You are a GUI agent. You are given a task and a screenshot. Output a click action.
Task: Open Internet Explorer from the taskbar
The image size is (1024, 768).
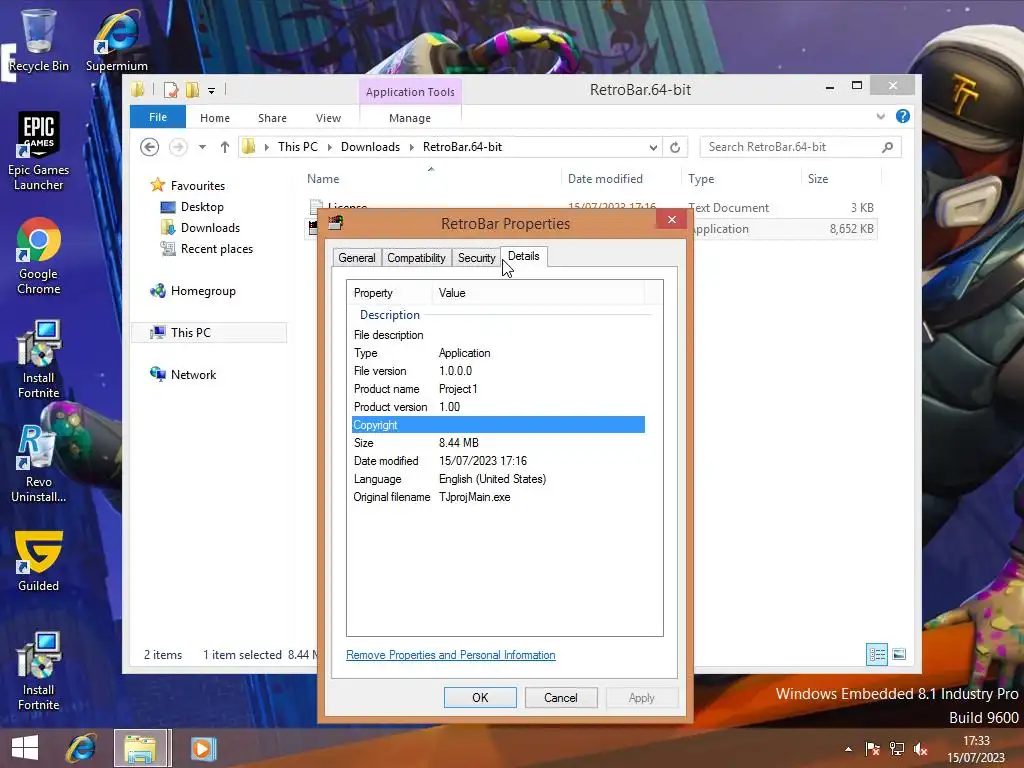(x=81, y=748)
